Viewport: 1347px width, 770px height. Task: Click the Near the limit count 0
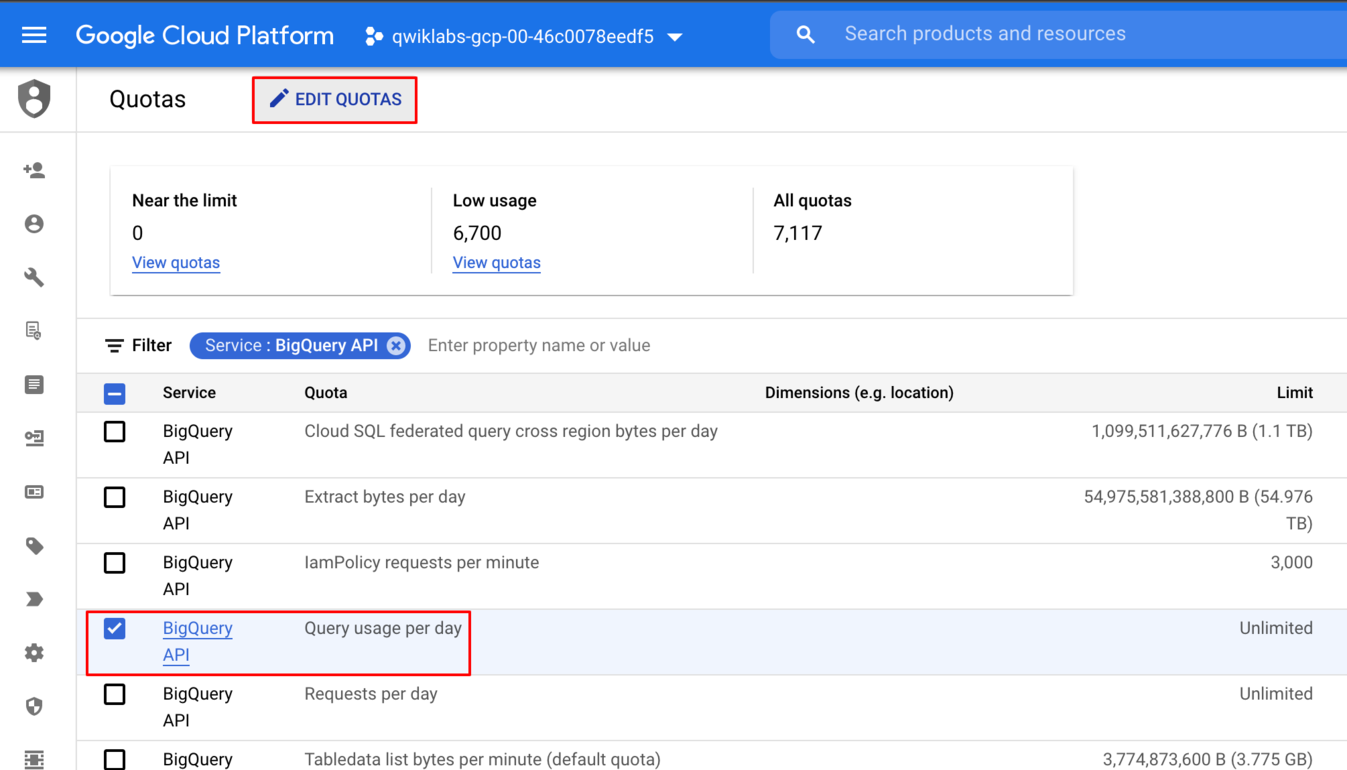(x=138, y=233)
